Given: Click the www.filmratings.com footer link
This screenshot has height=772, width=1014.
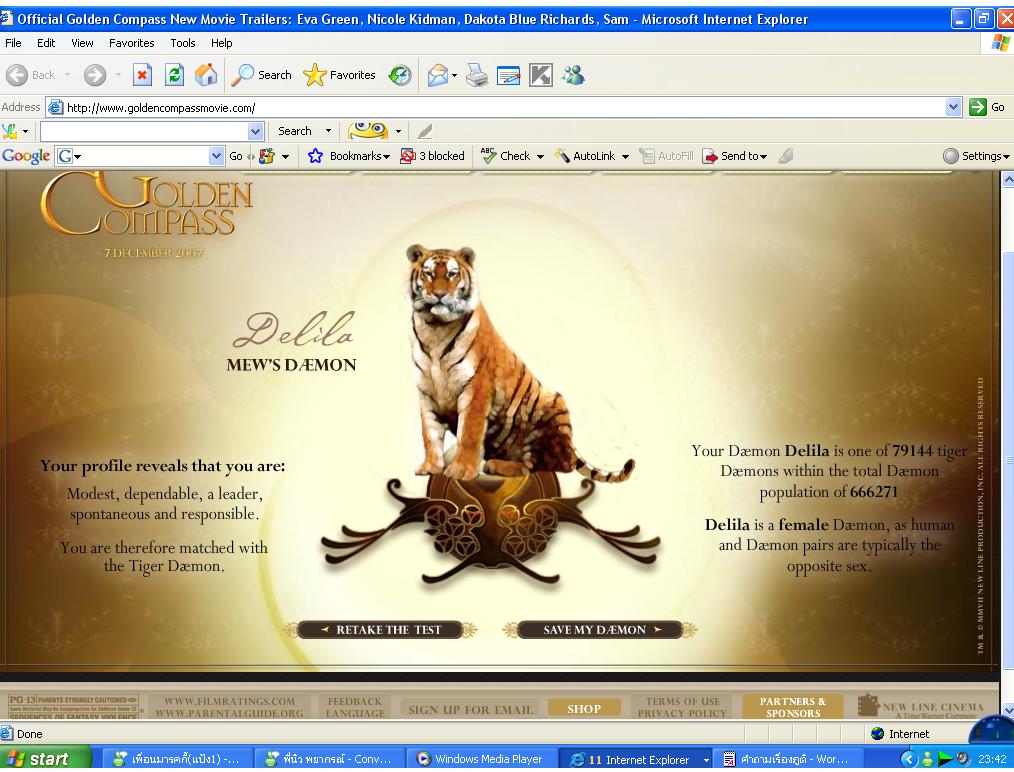Looking at the screenshot, I should coord(229,702).
